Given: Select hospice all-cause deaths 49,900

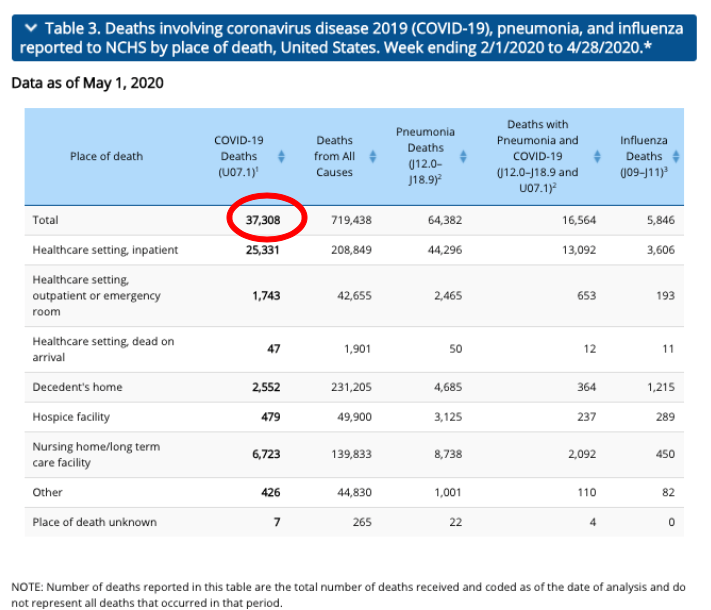Looking at the screenshot, I should tap(354, 417).
